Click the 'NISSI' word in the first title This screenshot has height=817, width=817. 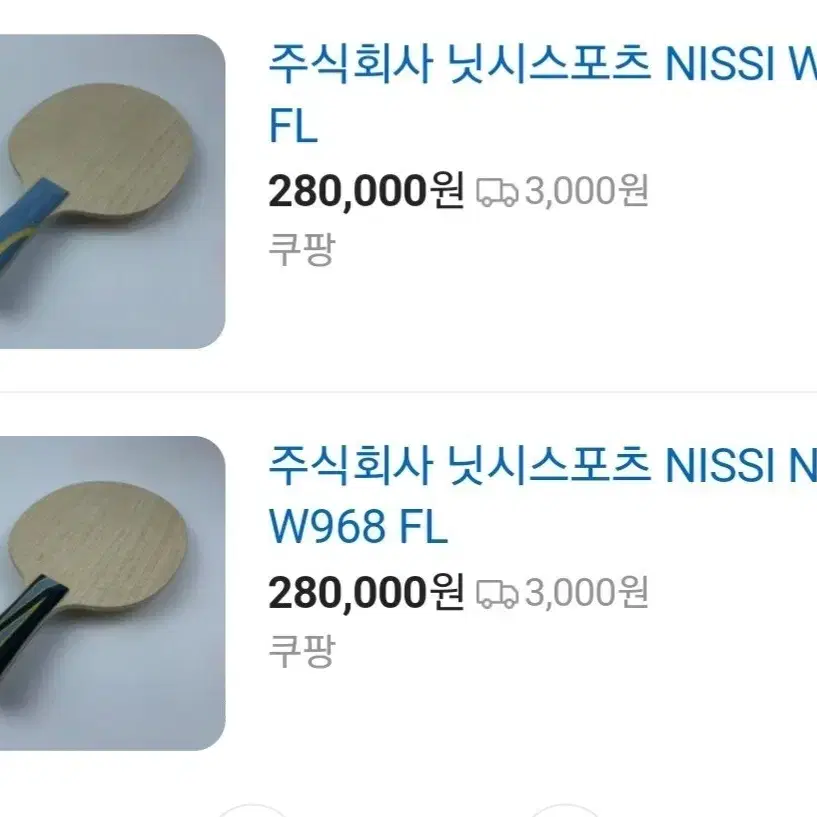pyautogui.click(x=720, y=65)
